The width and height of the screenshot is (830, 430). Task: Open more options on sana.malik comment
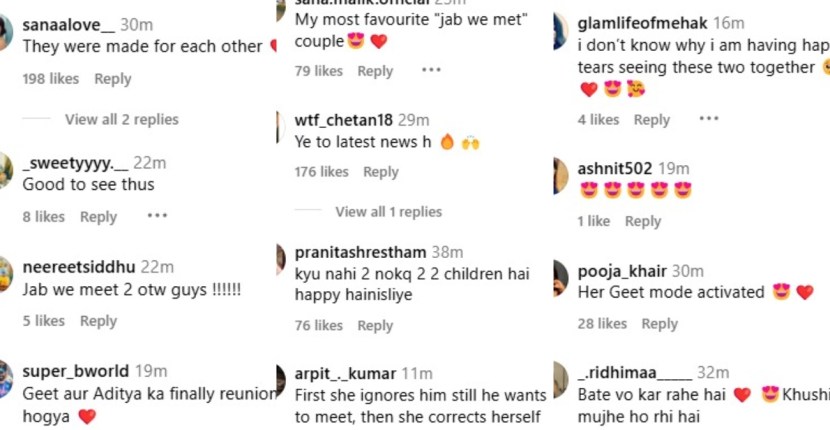coord(431,70)
